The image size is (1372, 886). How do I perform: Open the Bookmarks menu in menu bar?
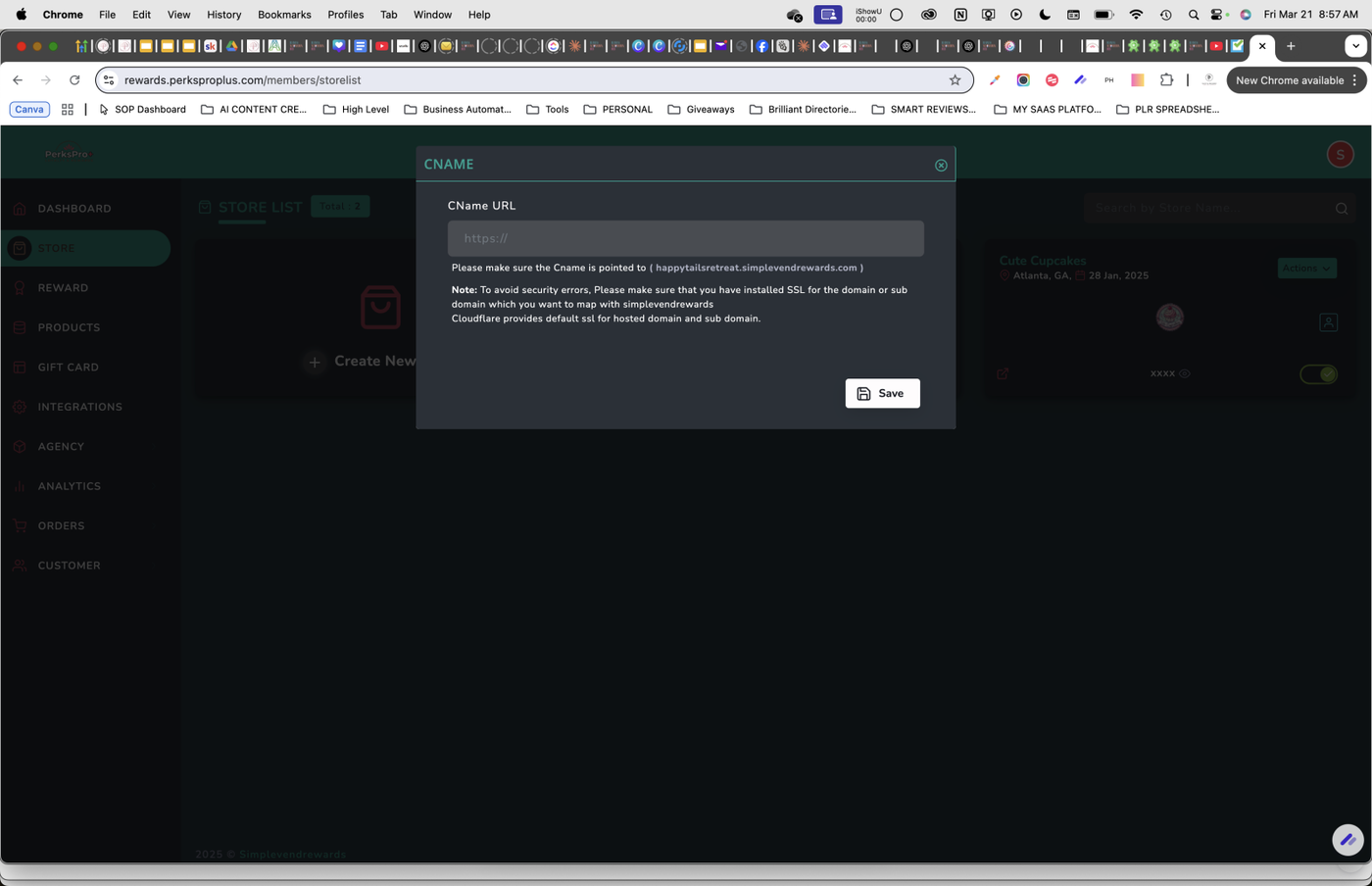pyautogui.click(x=284, y=15)
